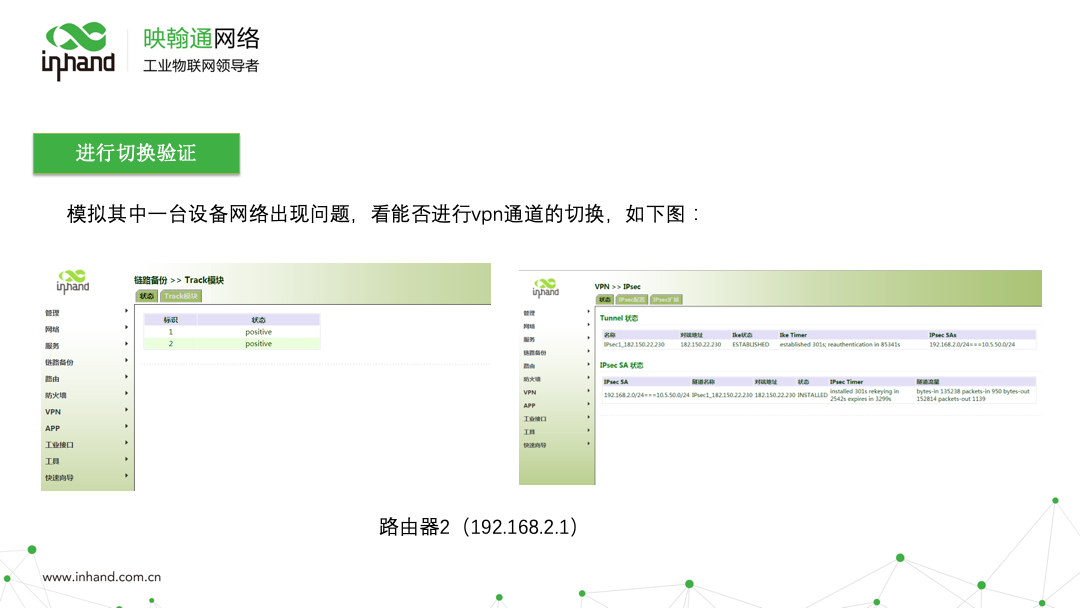Expand 管理 arrow in IPsec page sidebar

pyautogui.click(x=588, y=312)
